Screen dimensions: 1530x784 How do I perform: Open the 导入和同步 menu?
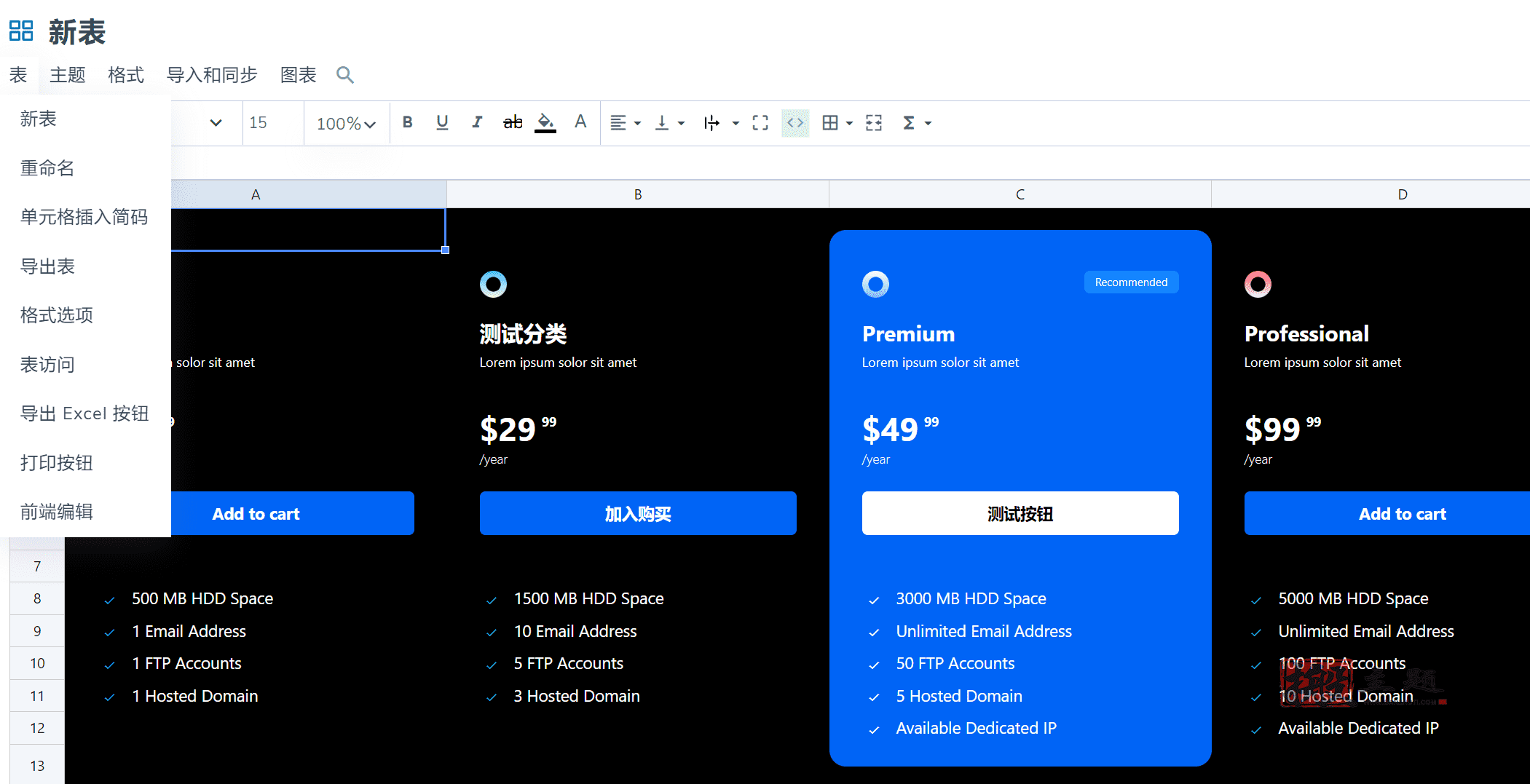coord(212,75)
